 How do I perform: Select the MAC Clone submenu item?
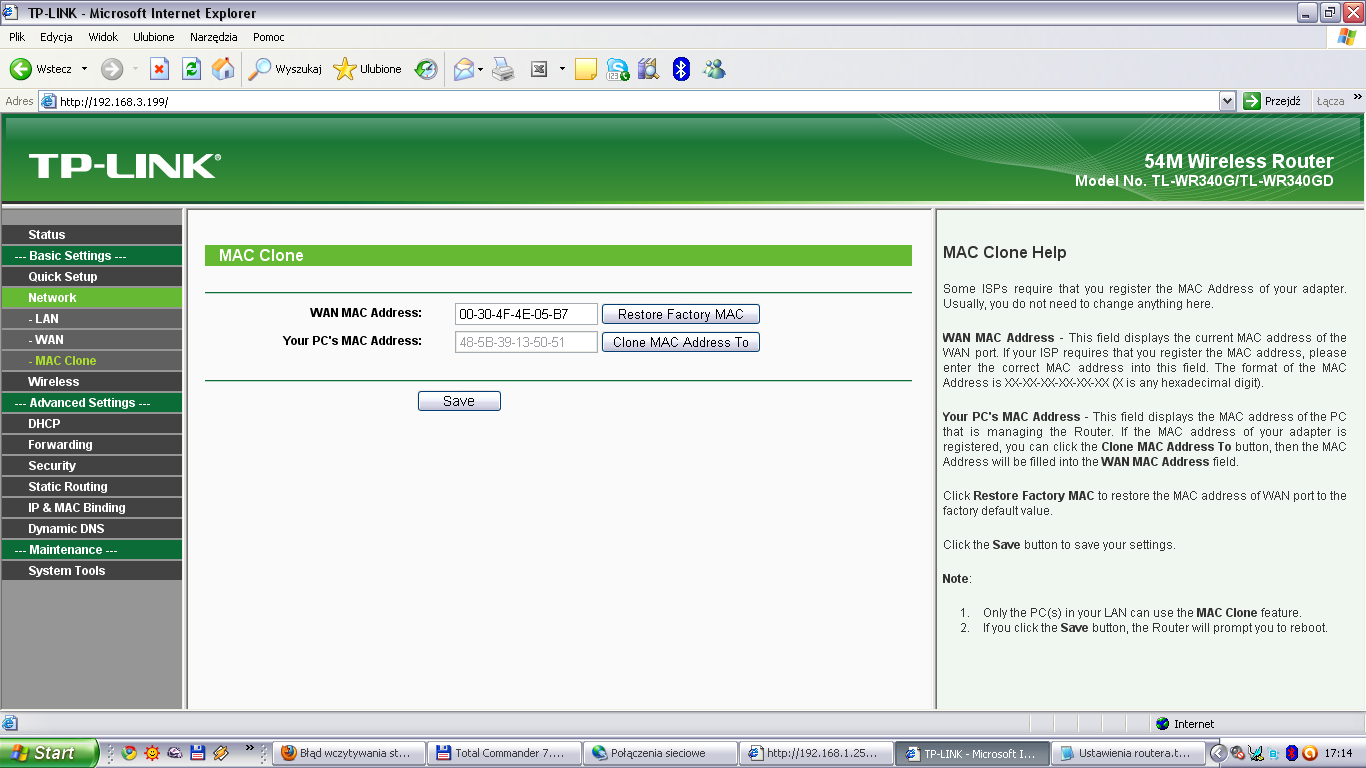coord(91,361)
